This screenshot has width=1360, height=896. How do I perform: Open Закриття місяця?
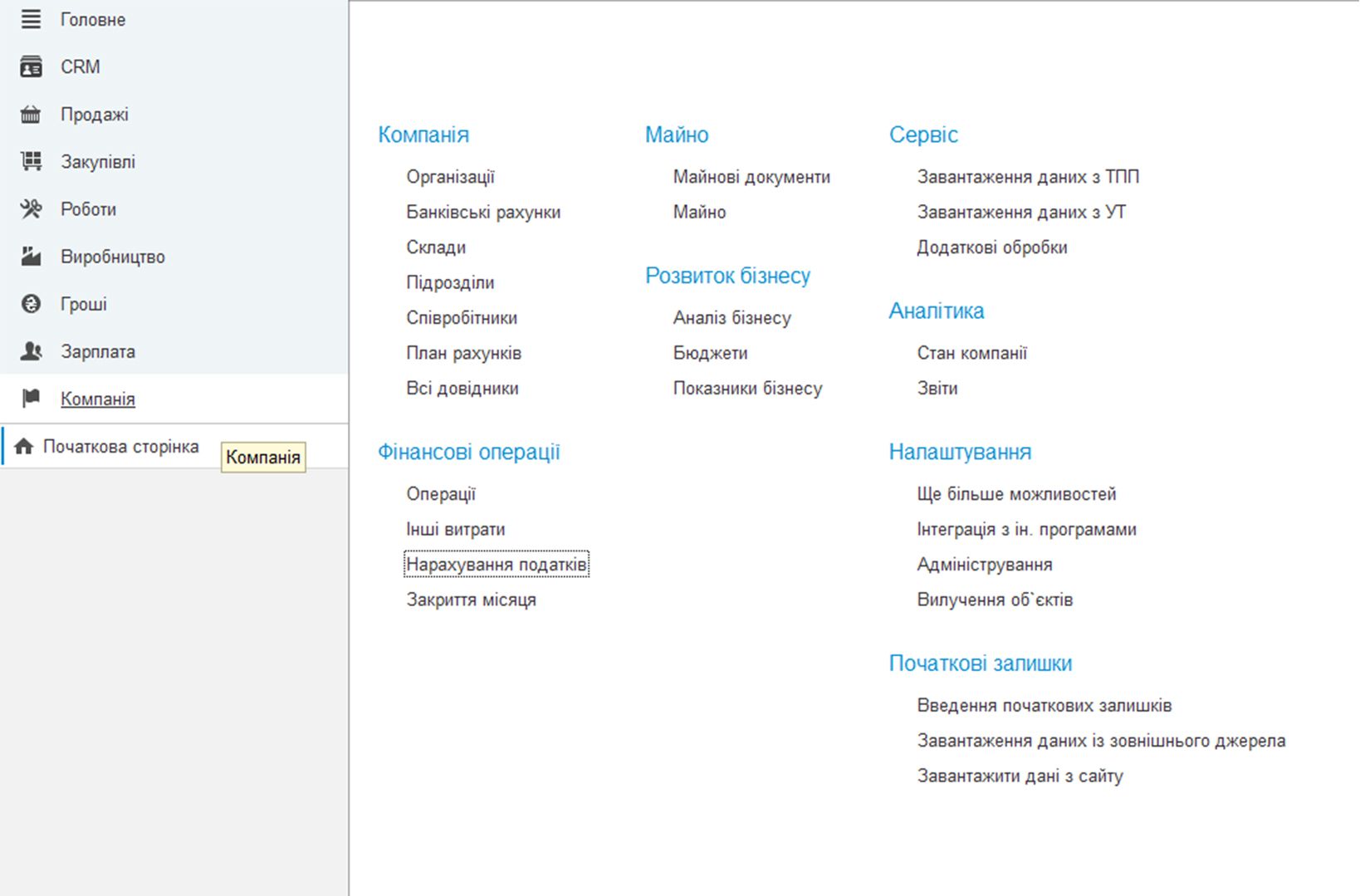tap(471, 600)
